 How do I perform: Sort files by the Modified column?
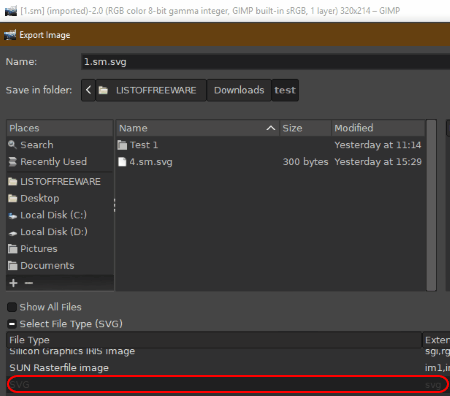(x=378, y=128)
